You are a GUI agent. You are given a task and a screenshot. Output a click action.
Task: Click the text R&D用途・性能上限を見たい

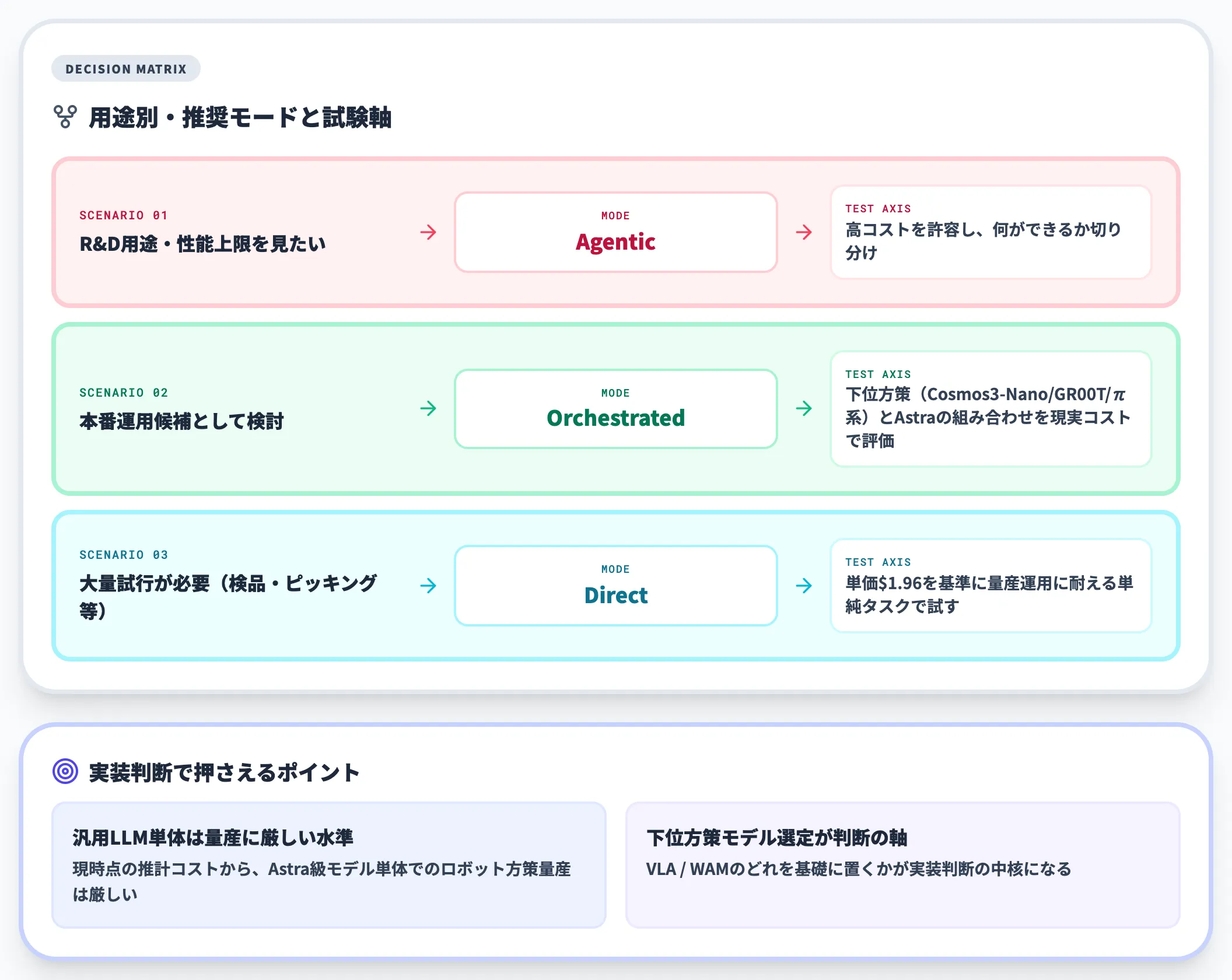pos(202,244)
